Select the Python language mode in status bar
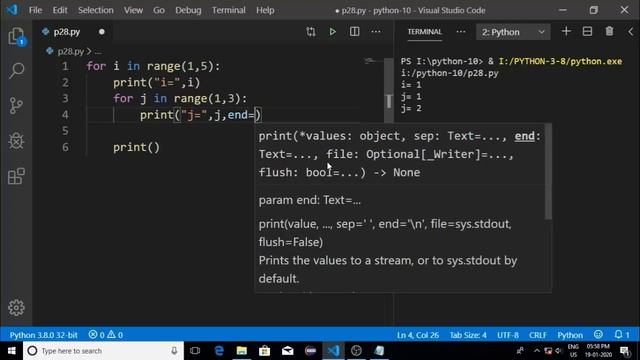The width and height of the screenshot is (640, 360). point(570,335)
